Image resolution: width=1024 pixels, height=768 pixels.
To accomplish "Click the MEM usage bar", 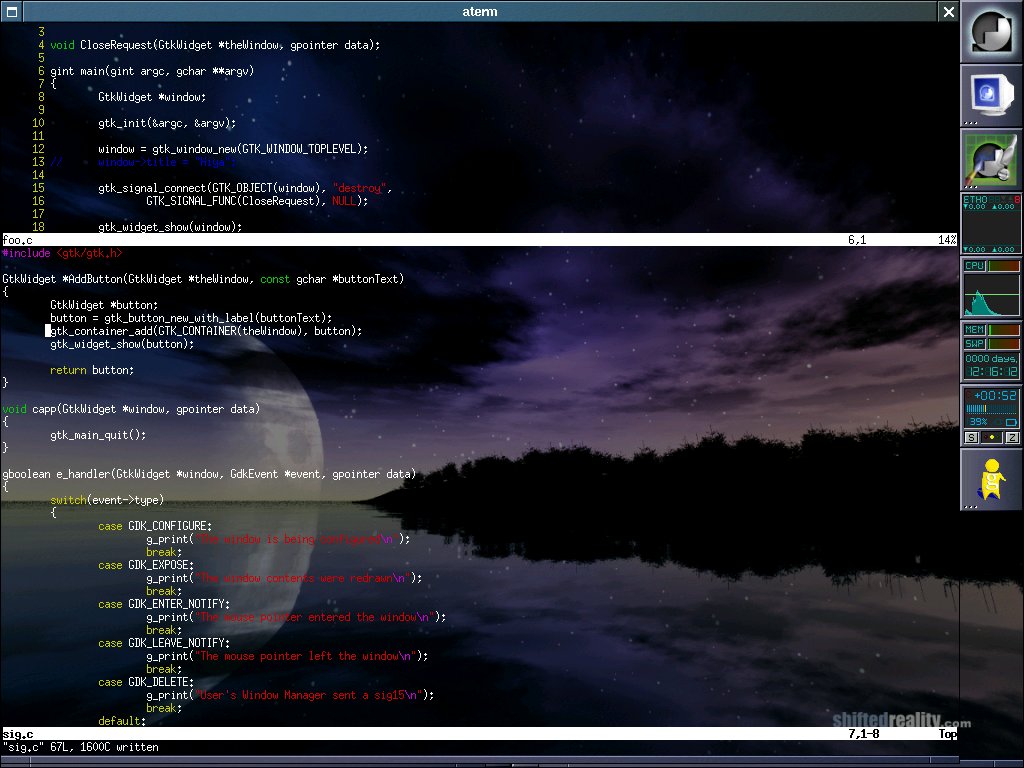I will 1004,329.
